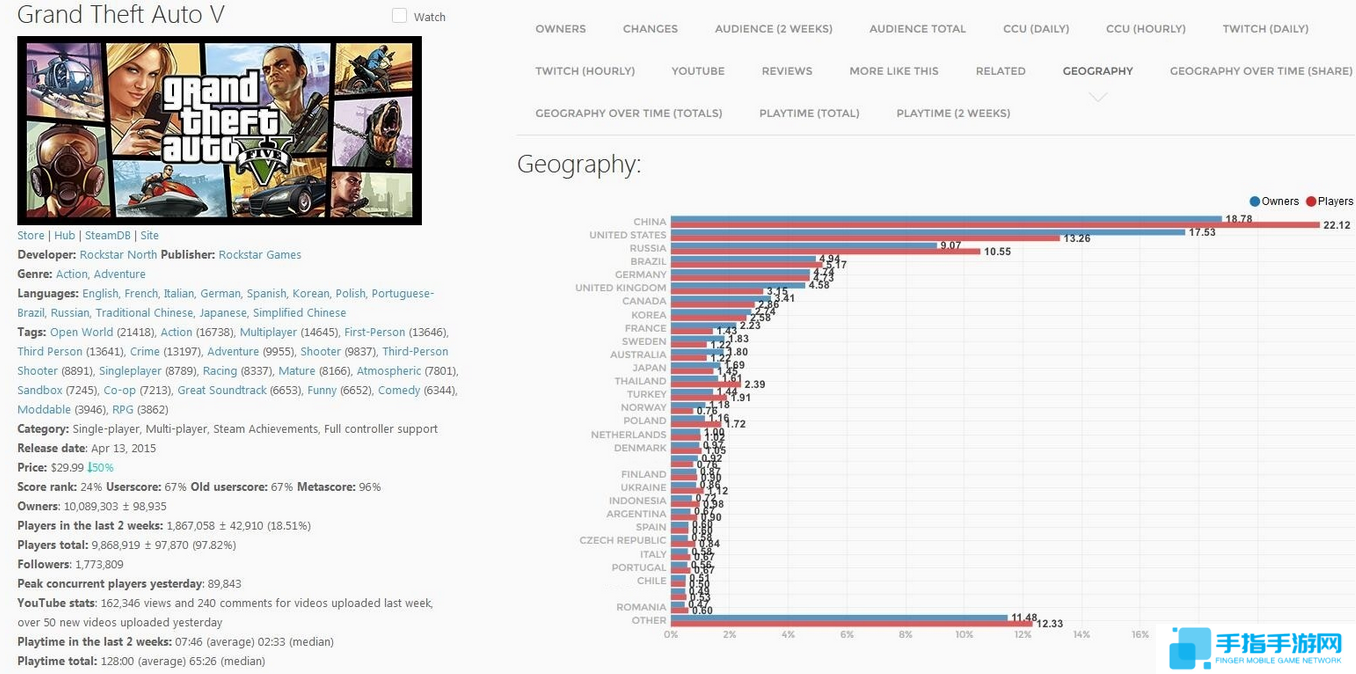
Task: Open the SteamDB link
Action: [x=107, y=236]
